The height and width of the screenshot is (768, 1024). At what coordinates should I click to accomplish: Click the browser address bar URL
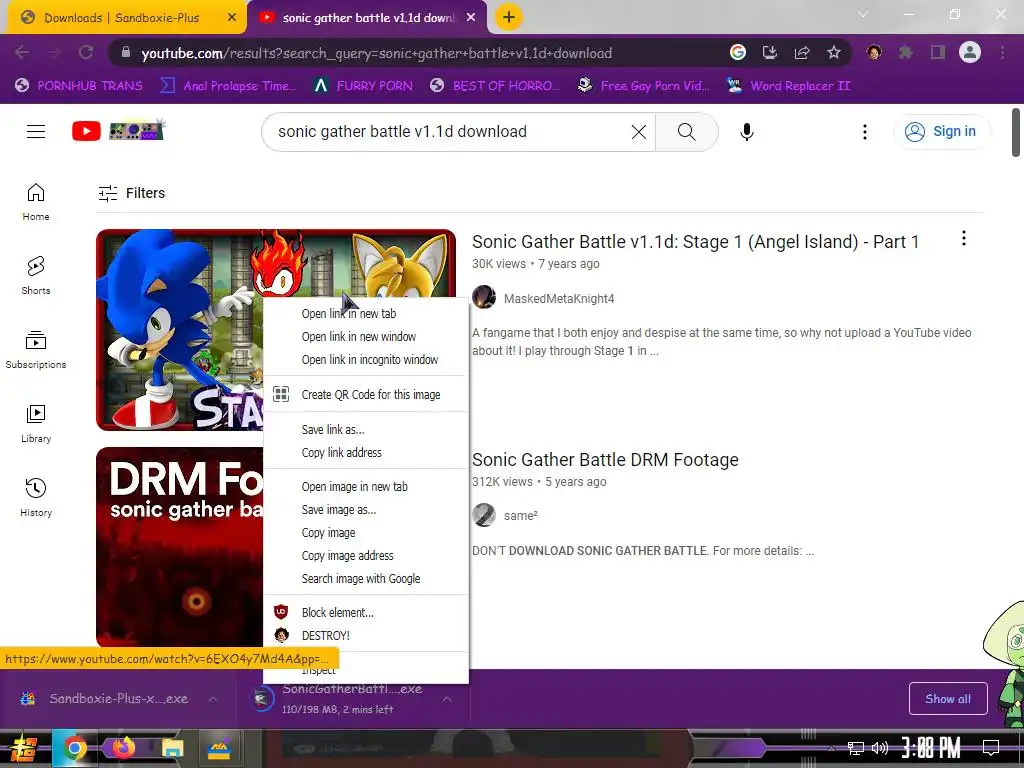[377, 53]
